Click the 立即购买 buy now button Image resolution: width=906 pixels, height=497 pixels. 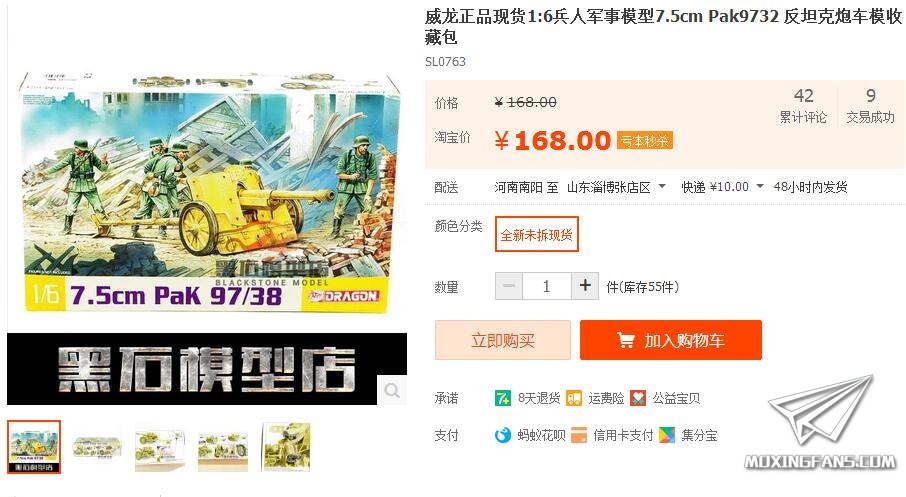tap(503, 340)
